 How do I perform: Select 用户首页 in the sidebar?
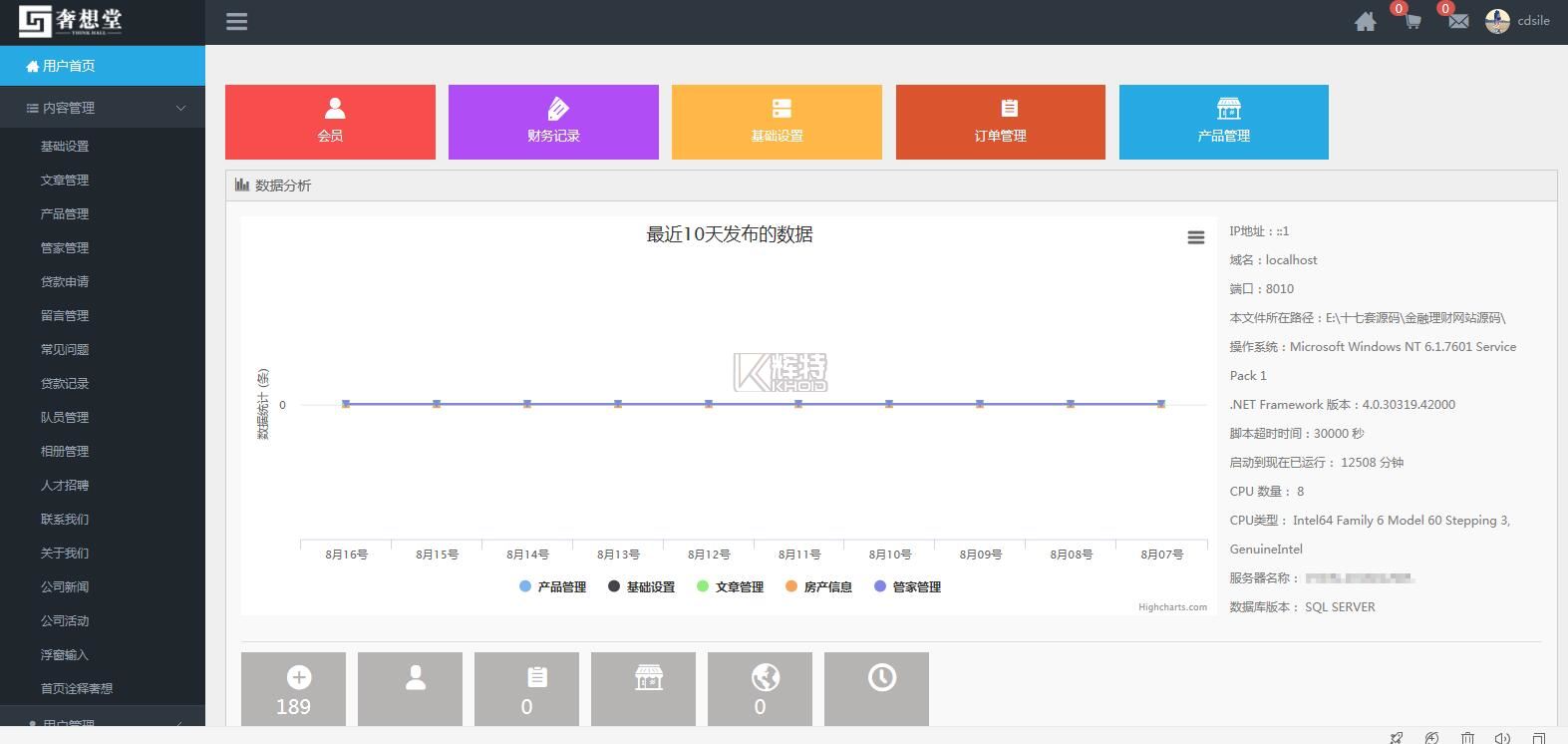(x=103, y=66)
